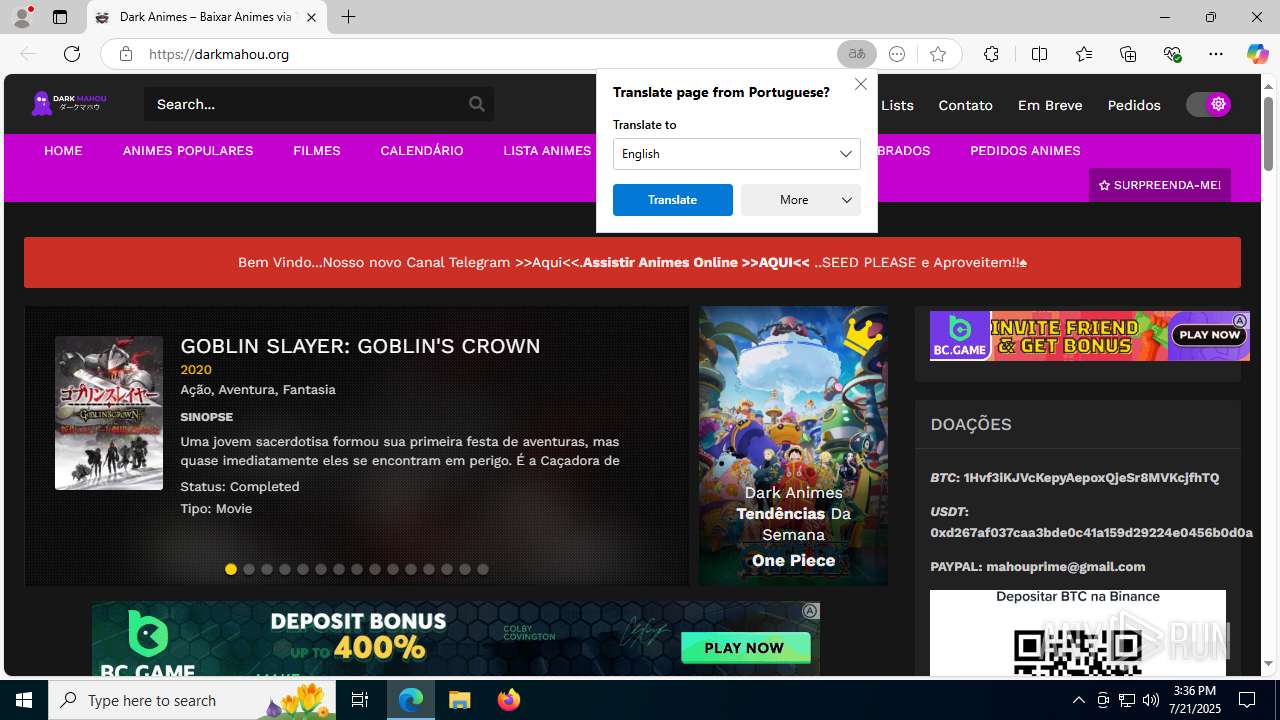Open the Extensions puzzle icon
Image resolution: width=1280 pixels, height=720 pixels.
point(991,54)
